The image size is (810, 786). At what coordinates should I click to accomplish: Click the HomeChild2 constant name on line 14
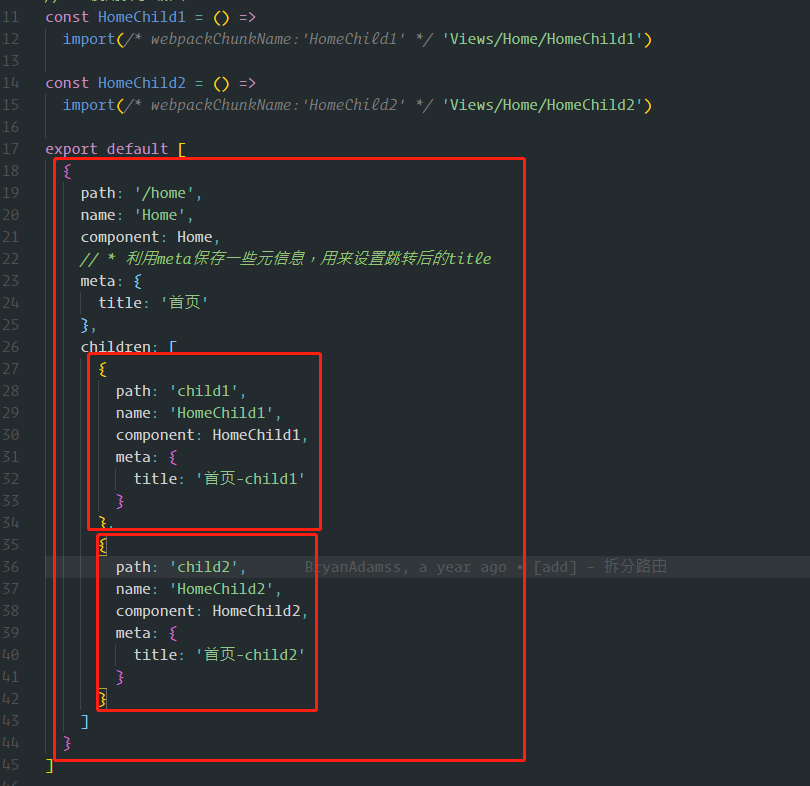tap(142, 82)
